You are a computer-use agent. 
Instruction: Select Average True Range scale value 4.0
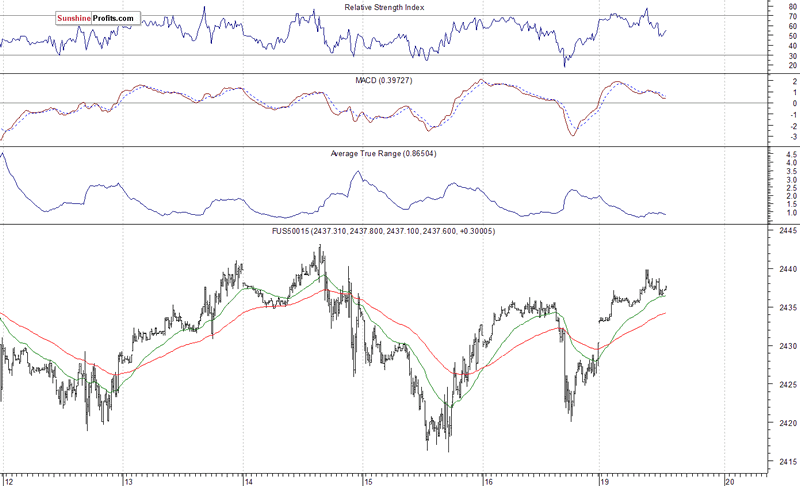(x=792, y=163)
